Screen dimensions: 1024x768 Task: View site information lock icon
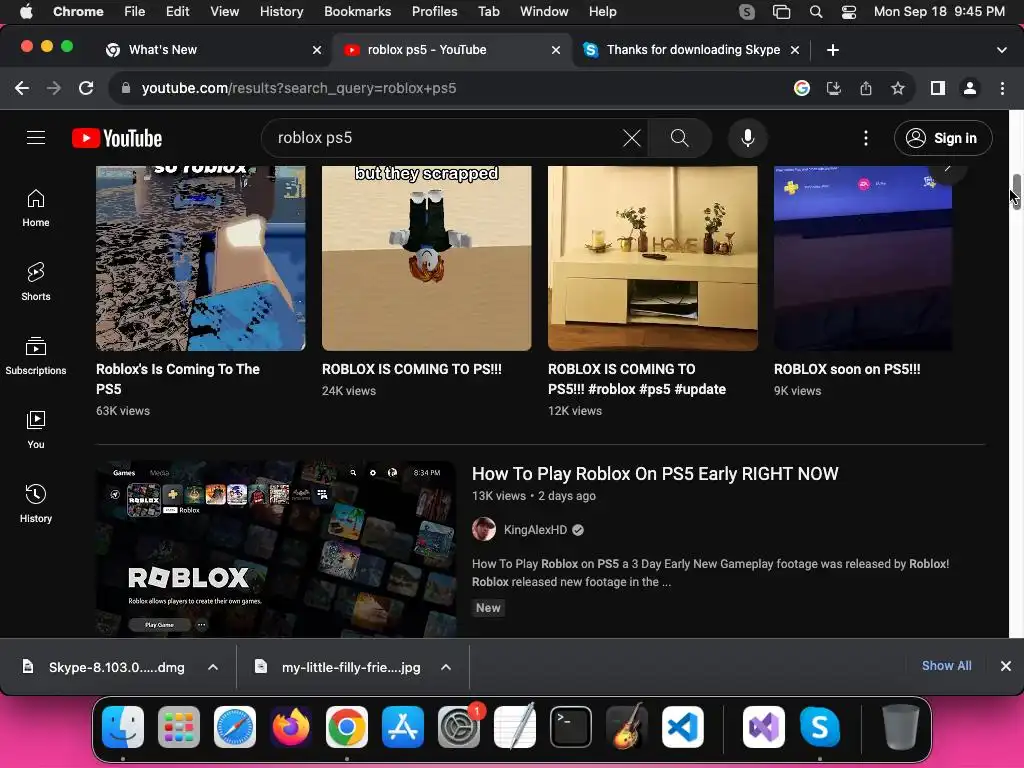(x=126, y=88)
